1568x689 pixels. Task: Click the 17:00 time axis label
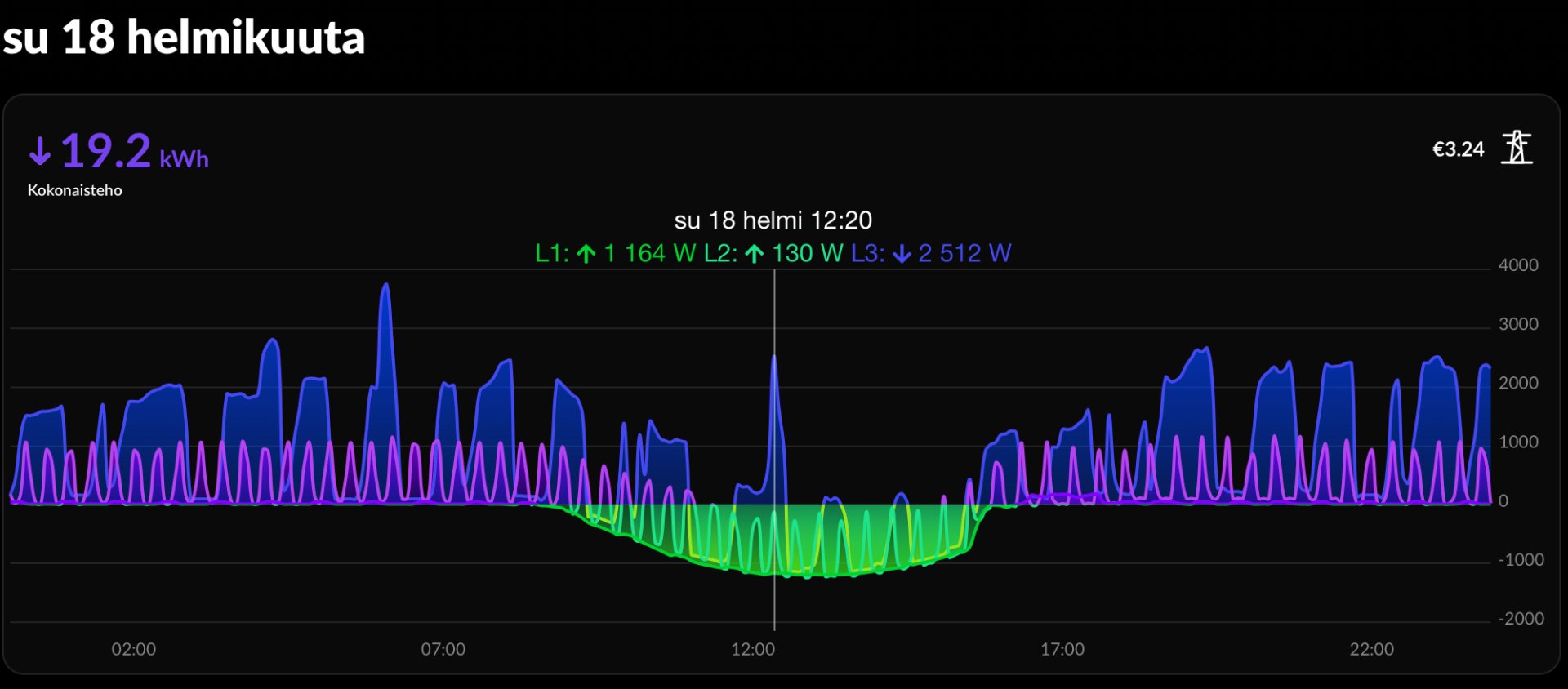(x=1062, y=649)
